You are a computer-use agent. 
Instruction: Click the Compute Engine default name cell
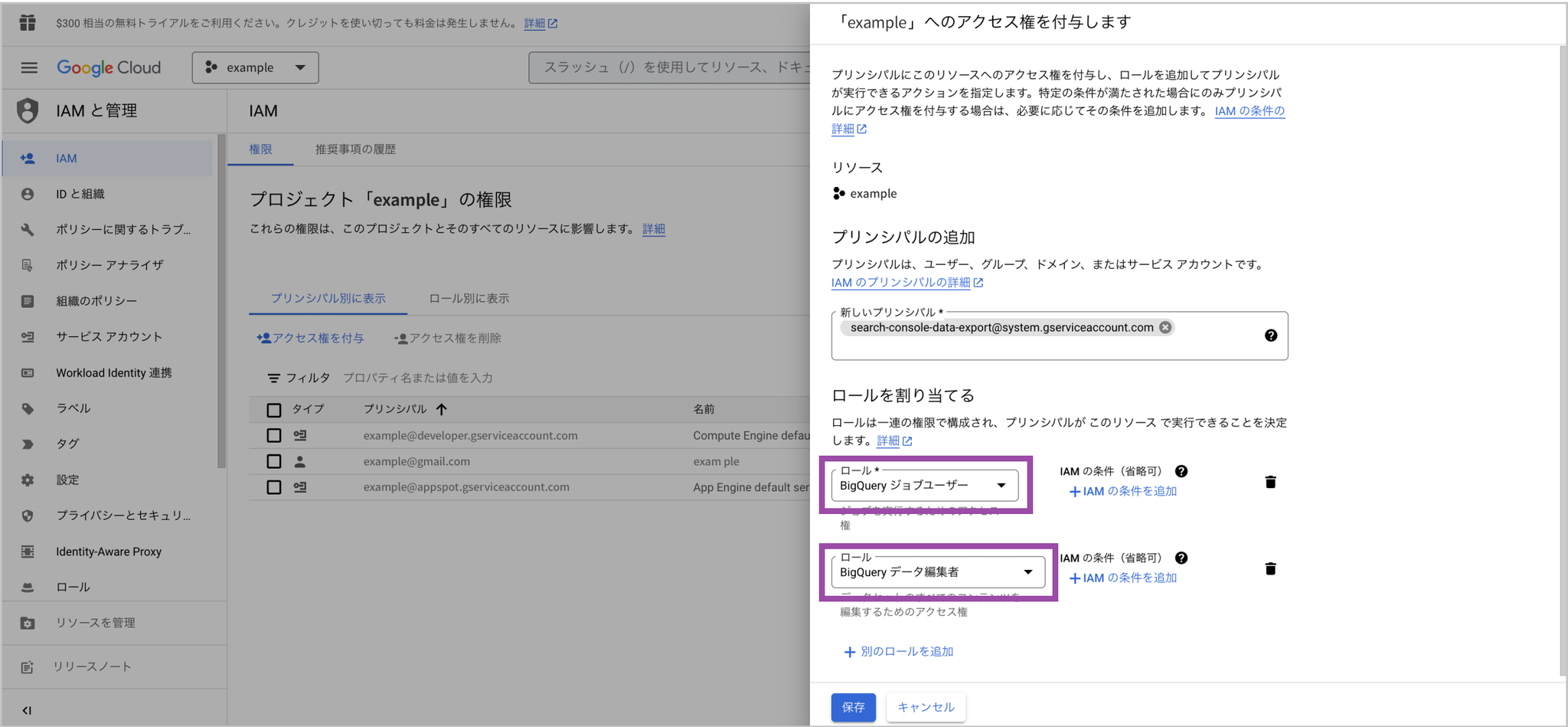tap(751, 435)
